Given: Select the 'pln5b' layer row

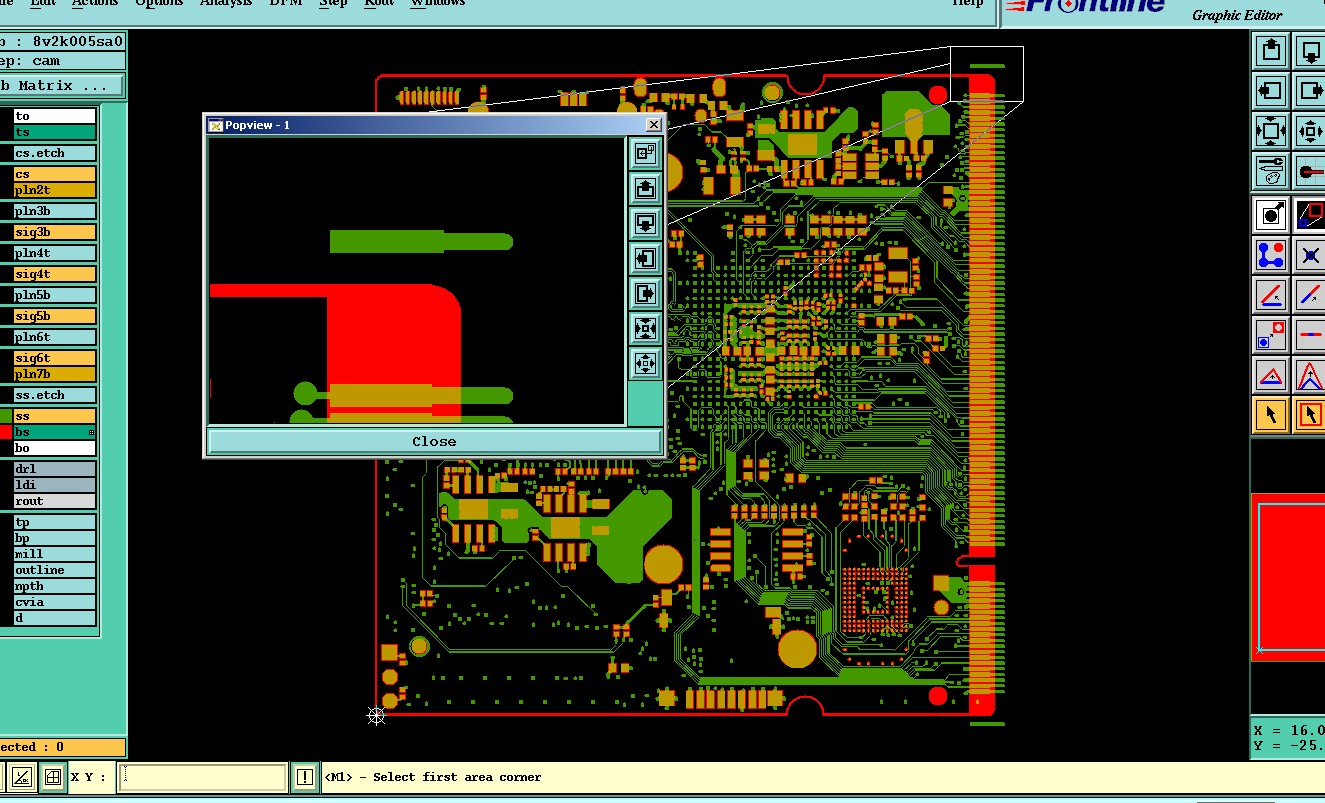Looking at the screenshot, I should [54, 295].
